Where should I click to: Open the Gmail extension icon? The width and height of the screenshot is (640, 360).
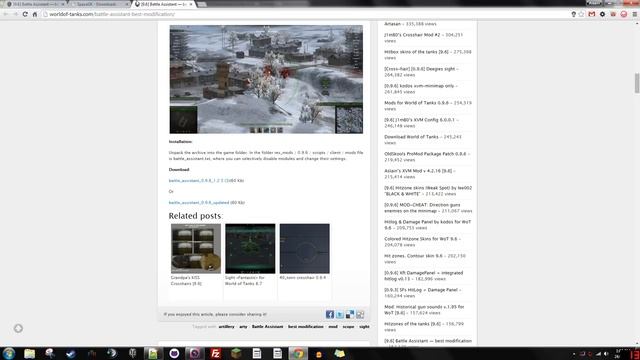tap(592, 14)
